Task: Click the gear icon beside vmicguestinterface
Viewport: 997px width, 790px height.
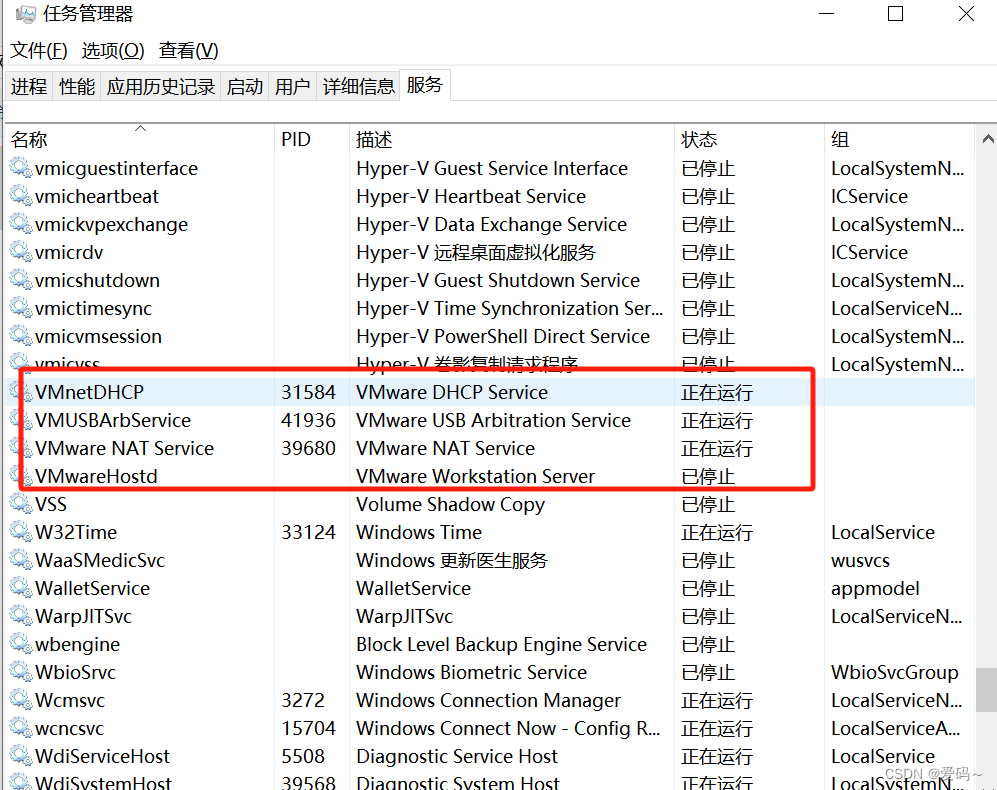Action: pos(20,168)
